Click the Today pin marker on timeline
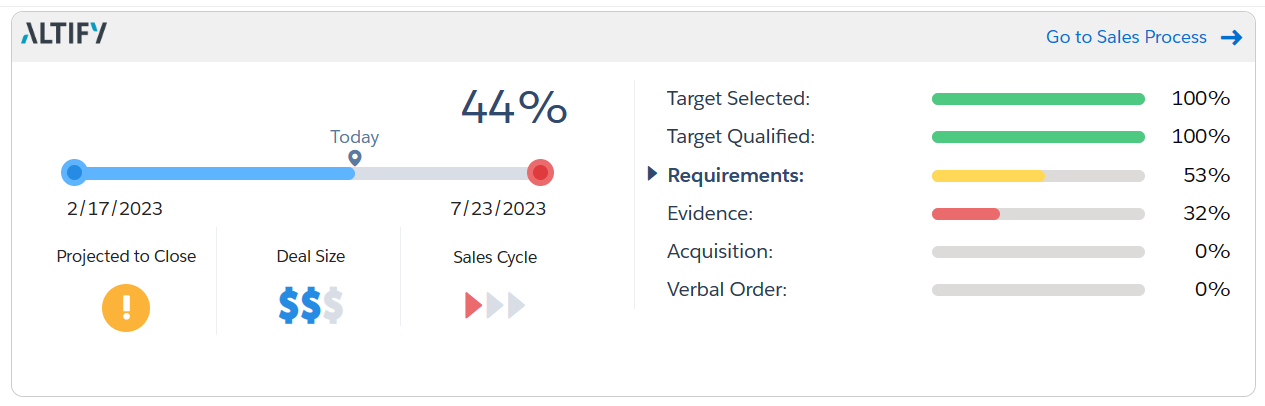1265x406 pixels. 355,158
